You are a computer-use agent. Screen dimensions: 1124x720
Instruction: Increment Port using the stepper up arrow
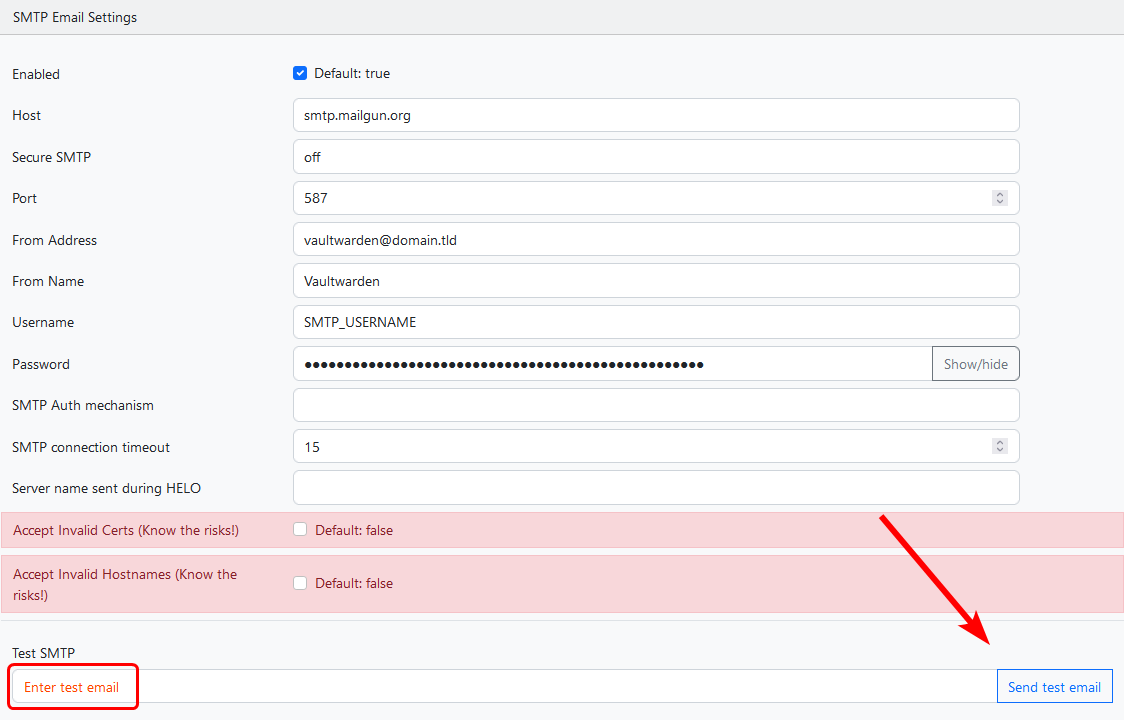click(999, 193)
